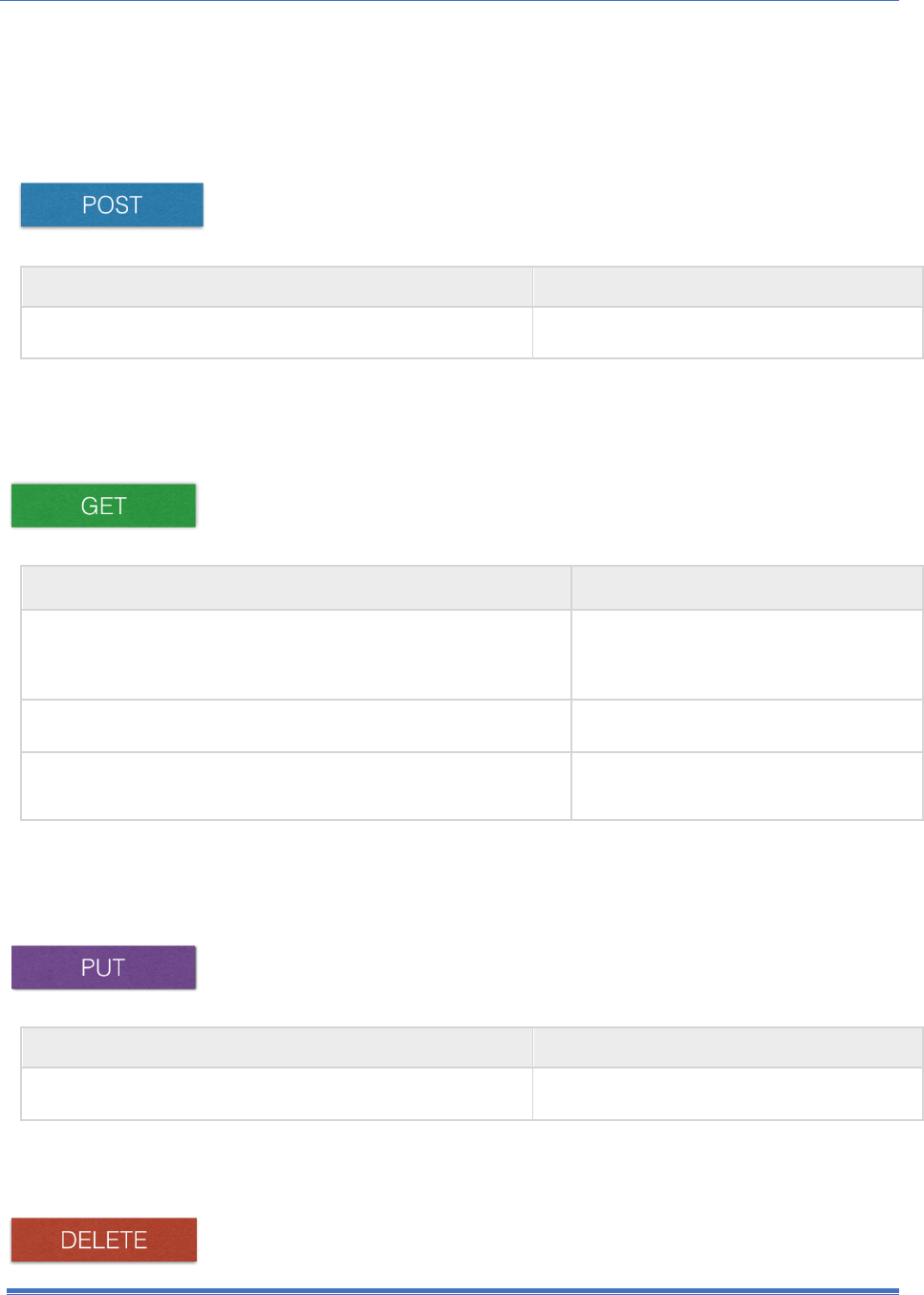The height and width of the screenshot is (1295, 924).
Task: Click the blue POST button
Action: 112,205
